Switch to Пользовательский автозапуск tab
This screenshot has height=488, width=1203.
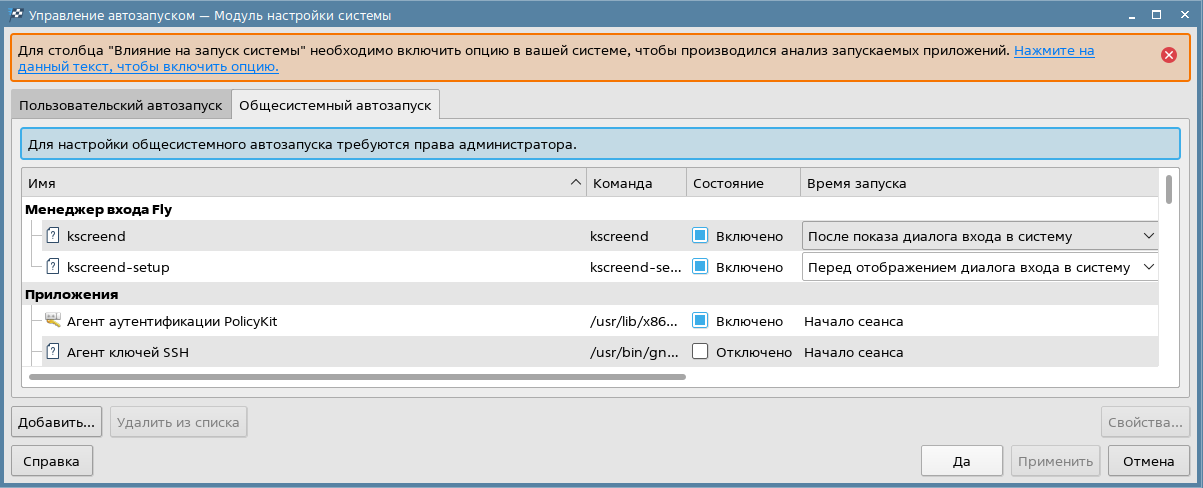(x=120, y=104)
